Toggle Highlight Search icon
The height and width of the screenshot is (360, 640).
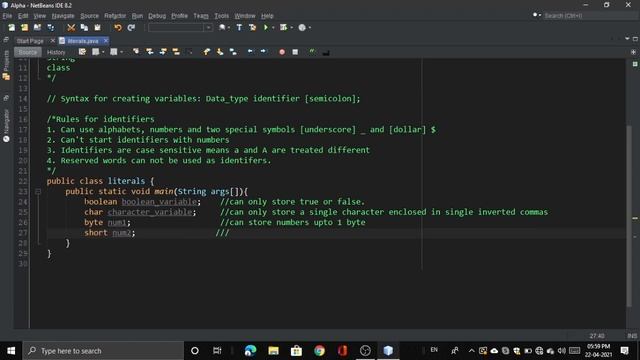(176, 52)
